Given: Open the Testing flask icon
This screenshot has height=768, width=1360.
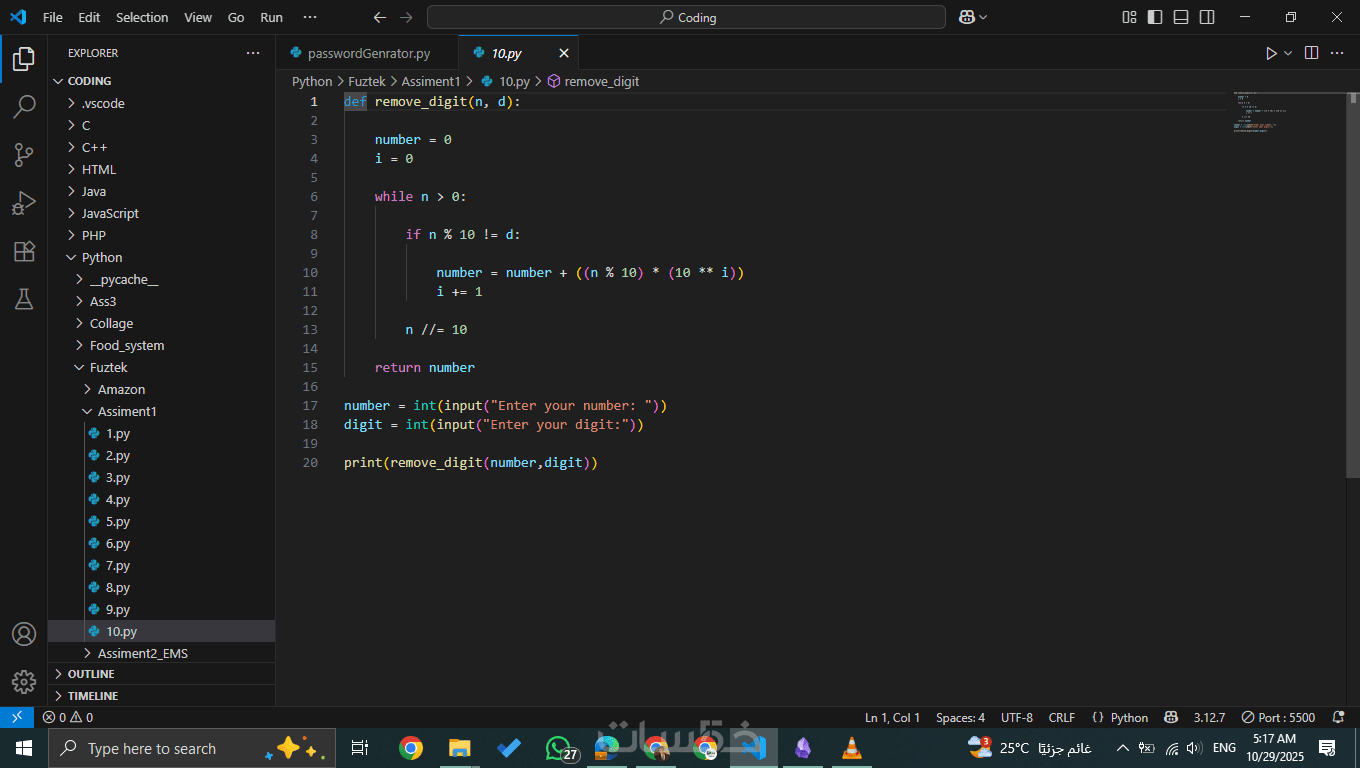Looking at the screenshot, I should (x=24, y=299).
